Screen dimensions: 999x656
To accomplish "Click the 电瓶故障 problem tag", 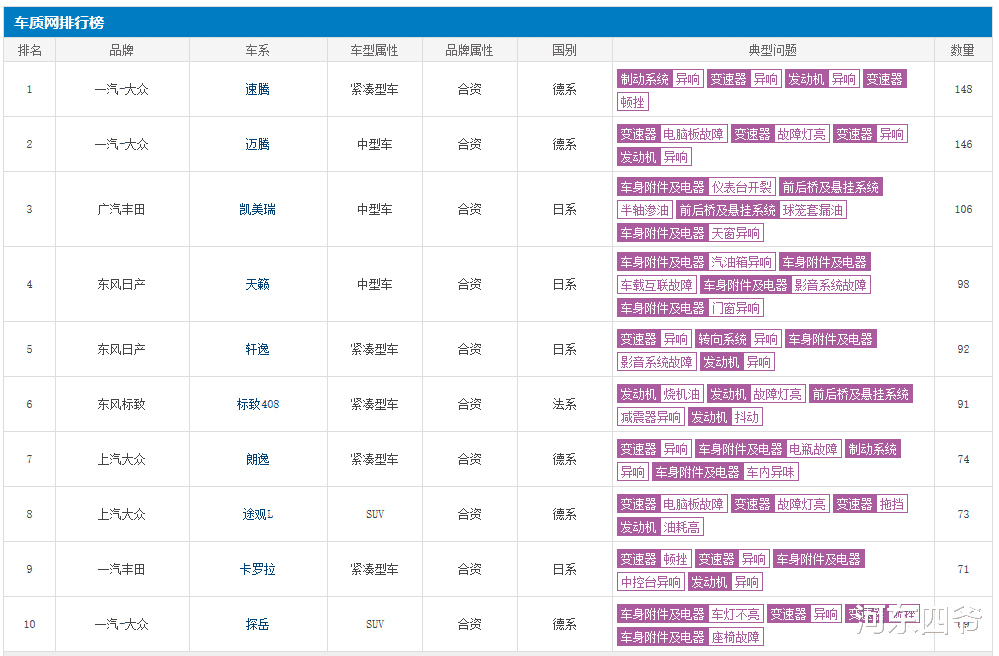I will point(813,449).
